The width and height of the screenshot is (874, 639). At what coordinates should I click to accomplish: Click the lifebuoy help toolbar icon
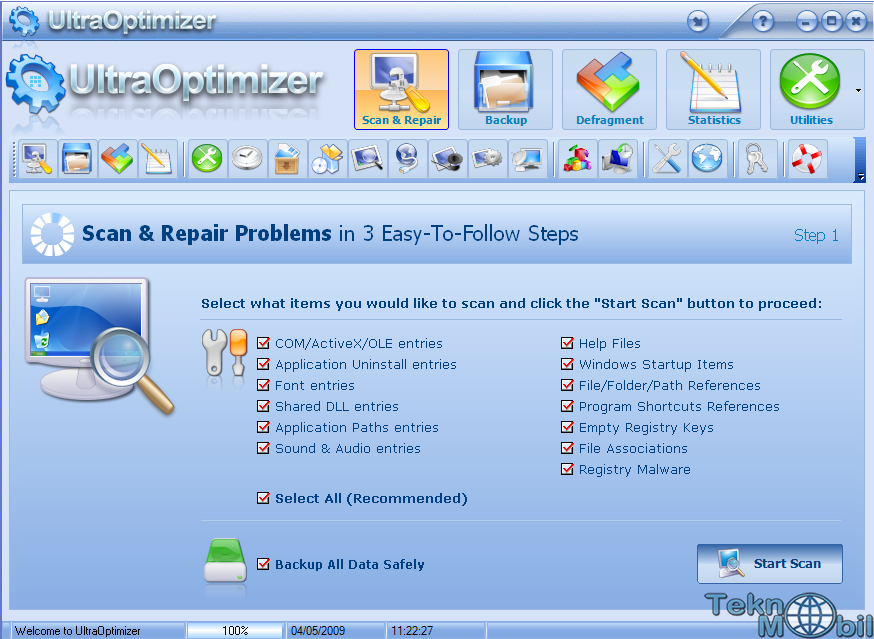pyautogui.click(x=807, y=159)
